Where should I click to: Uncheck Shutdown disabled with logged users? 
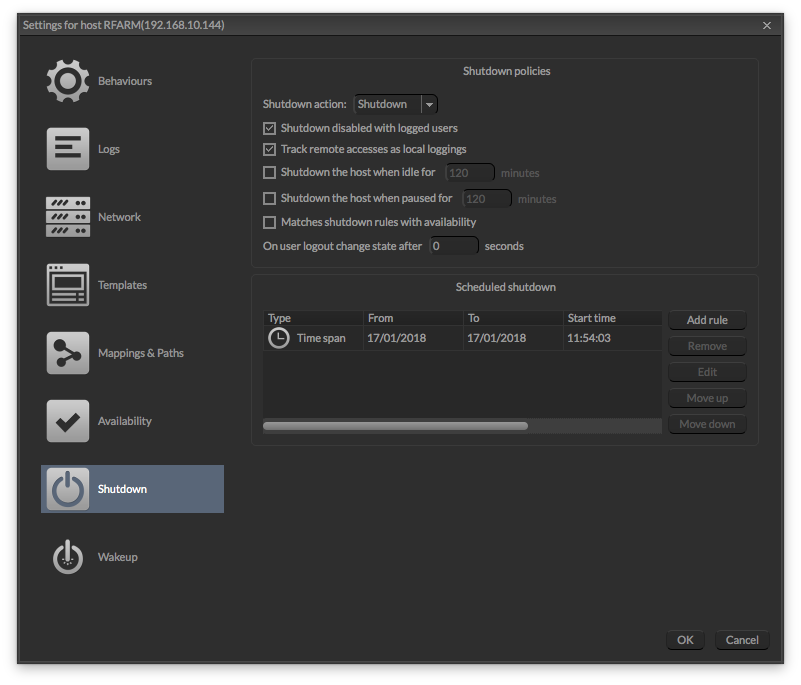[x=269, y=128]
